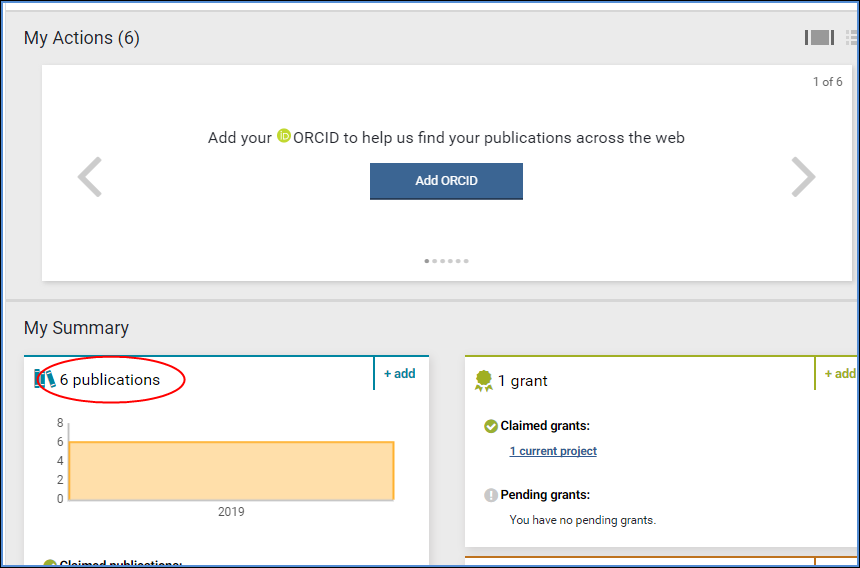
Task: Click the 2019 label under the chart
Action: pos(231,512)
